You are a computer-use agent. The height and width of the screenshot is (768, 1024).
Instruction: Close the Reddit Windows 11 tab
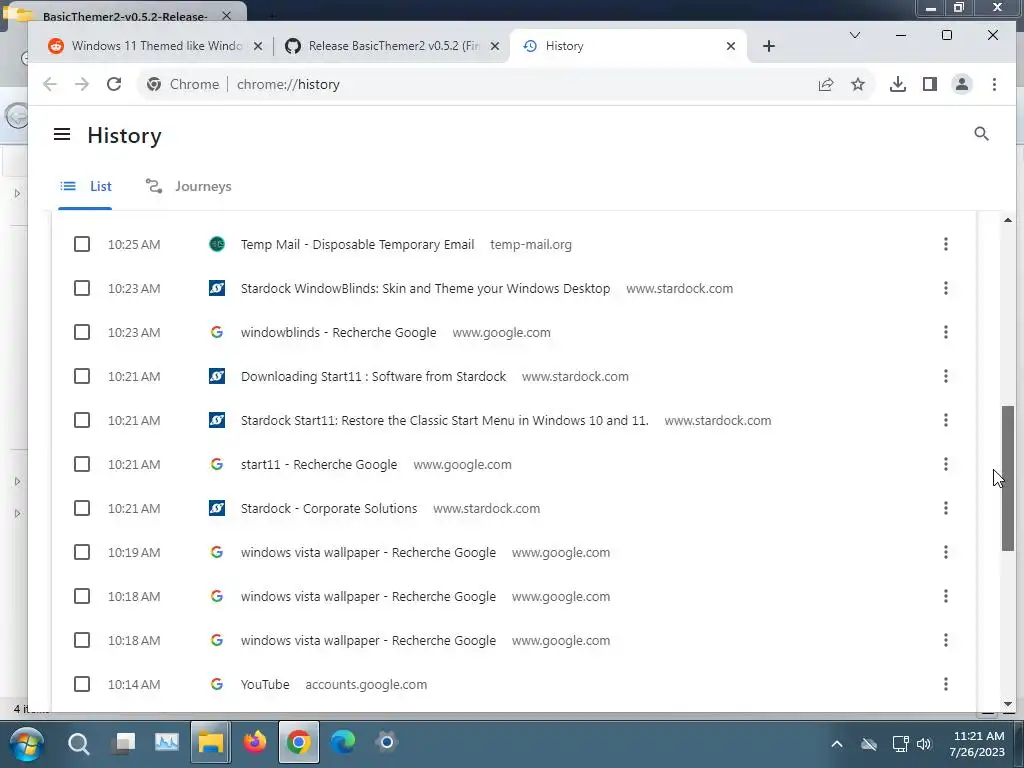pos(258,46)
